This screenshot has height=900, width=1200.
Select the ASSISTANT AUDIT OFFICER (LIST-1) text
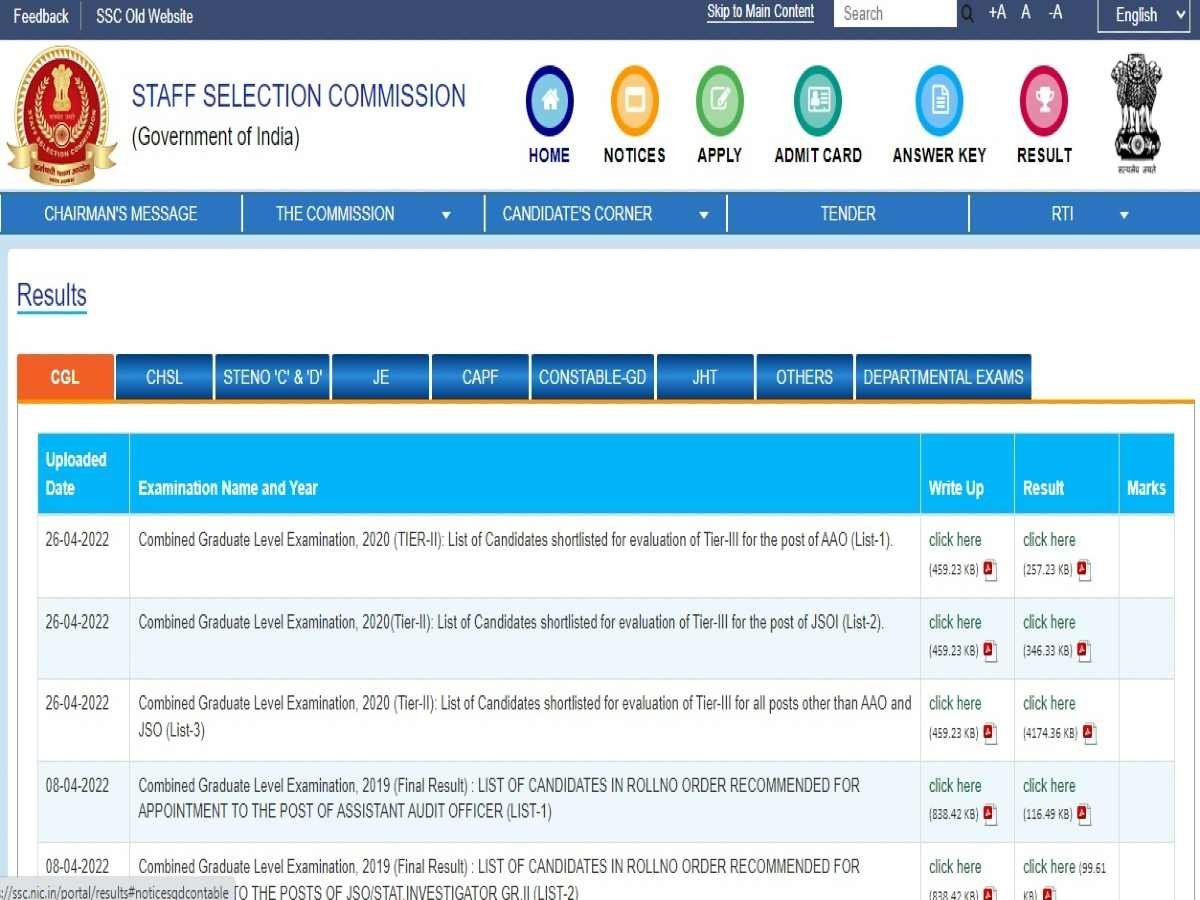pyautogui.click(x=499, y=799)
